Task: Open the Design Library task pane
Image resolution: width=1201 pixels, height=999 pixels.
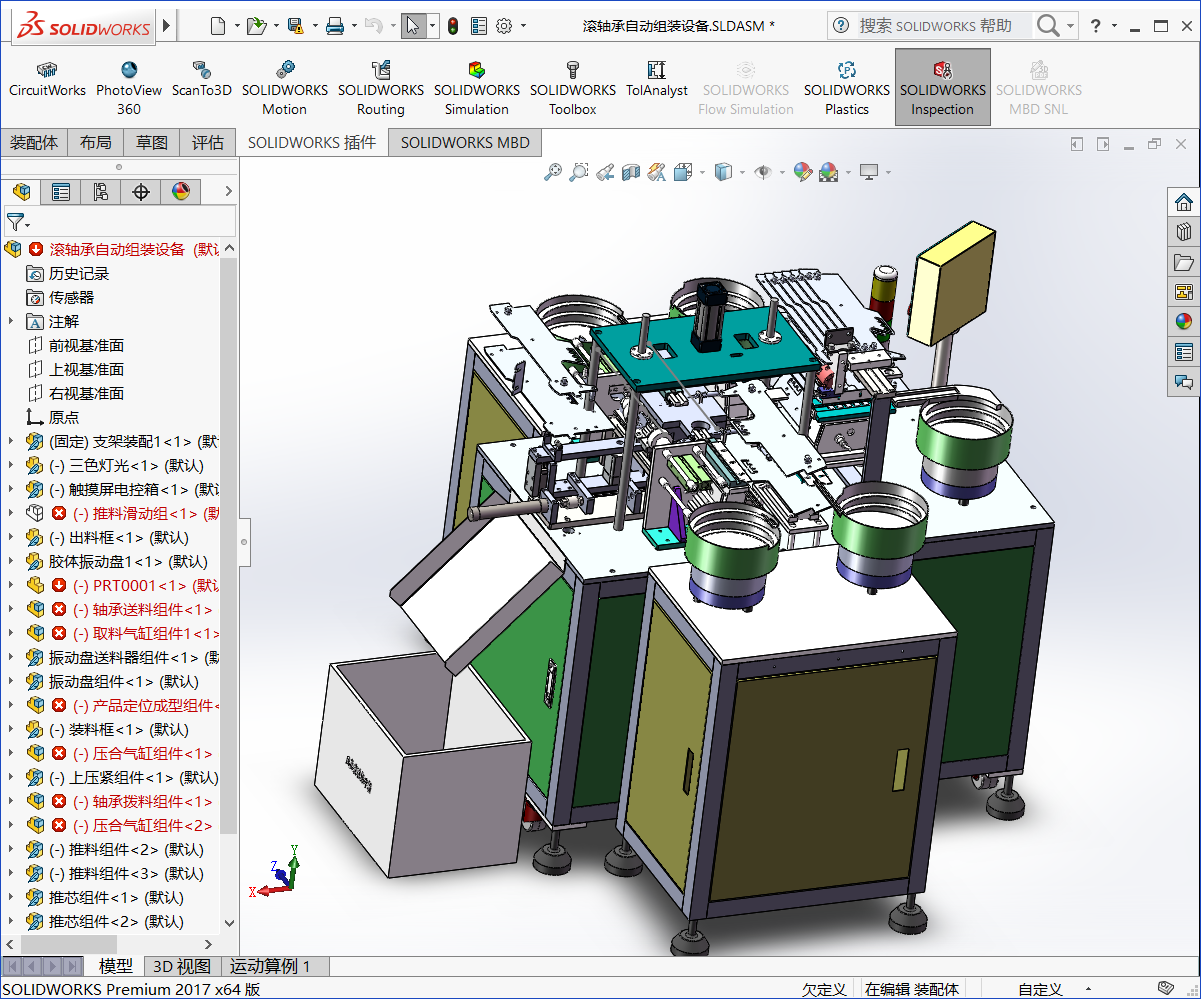Action: [x=1184, y=232]
